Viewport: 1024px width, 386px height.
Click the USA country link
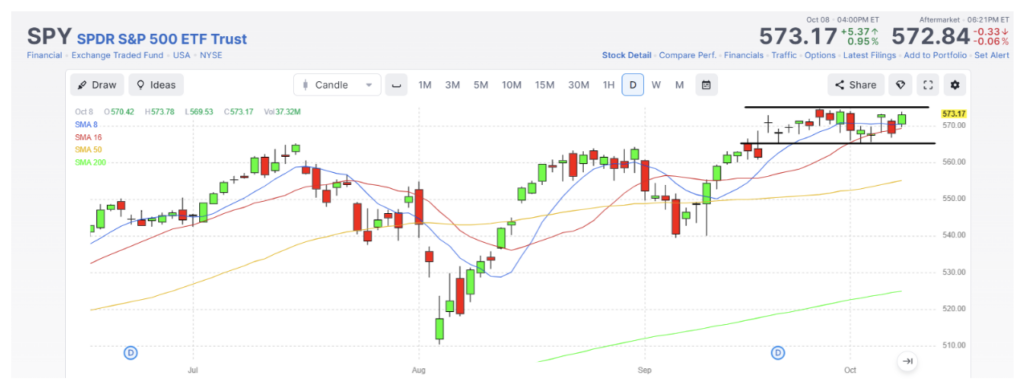point(182,56)
